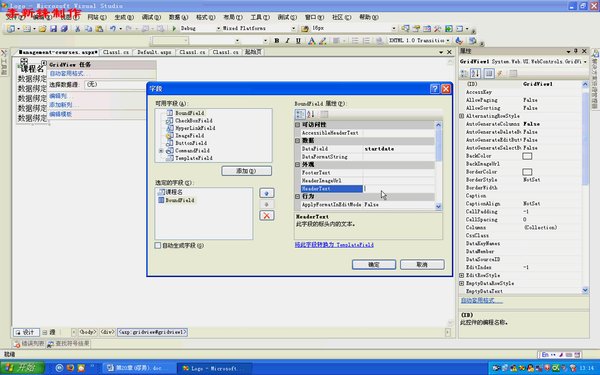Image resolution: width=600 pixels, height=375 pixels.
Task: Expand the AlternatingRowStyle property
Action: coord(461,116)
